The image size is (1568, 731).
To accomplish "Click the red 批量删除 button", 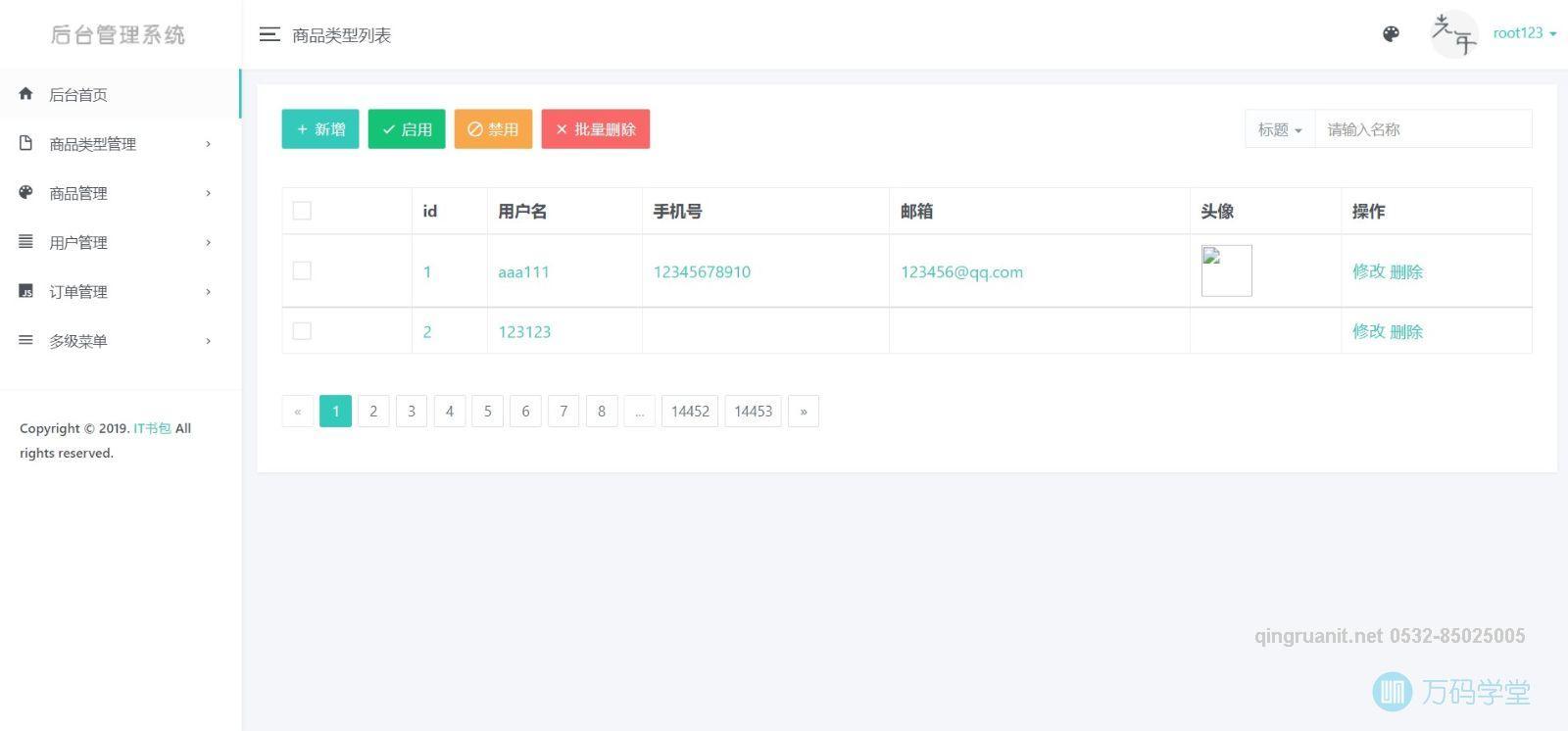I will (x=596, y=129).
